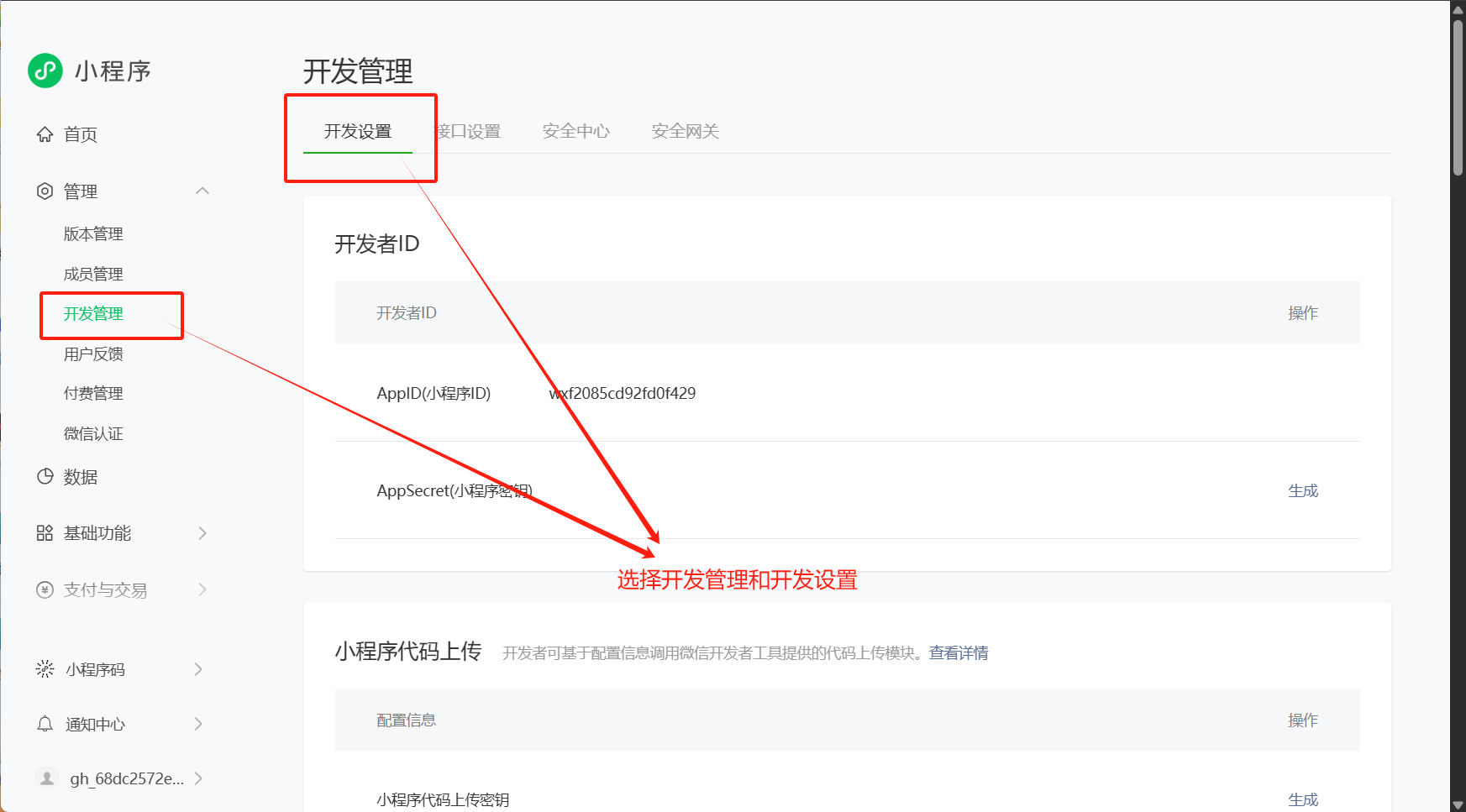Select the 开发设置 tab
The height and width of the screenshot is (812, 1466).
(x=358, y=131)
